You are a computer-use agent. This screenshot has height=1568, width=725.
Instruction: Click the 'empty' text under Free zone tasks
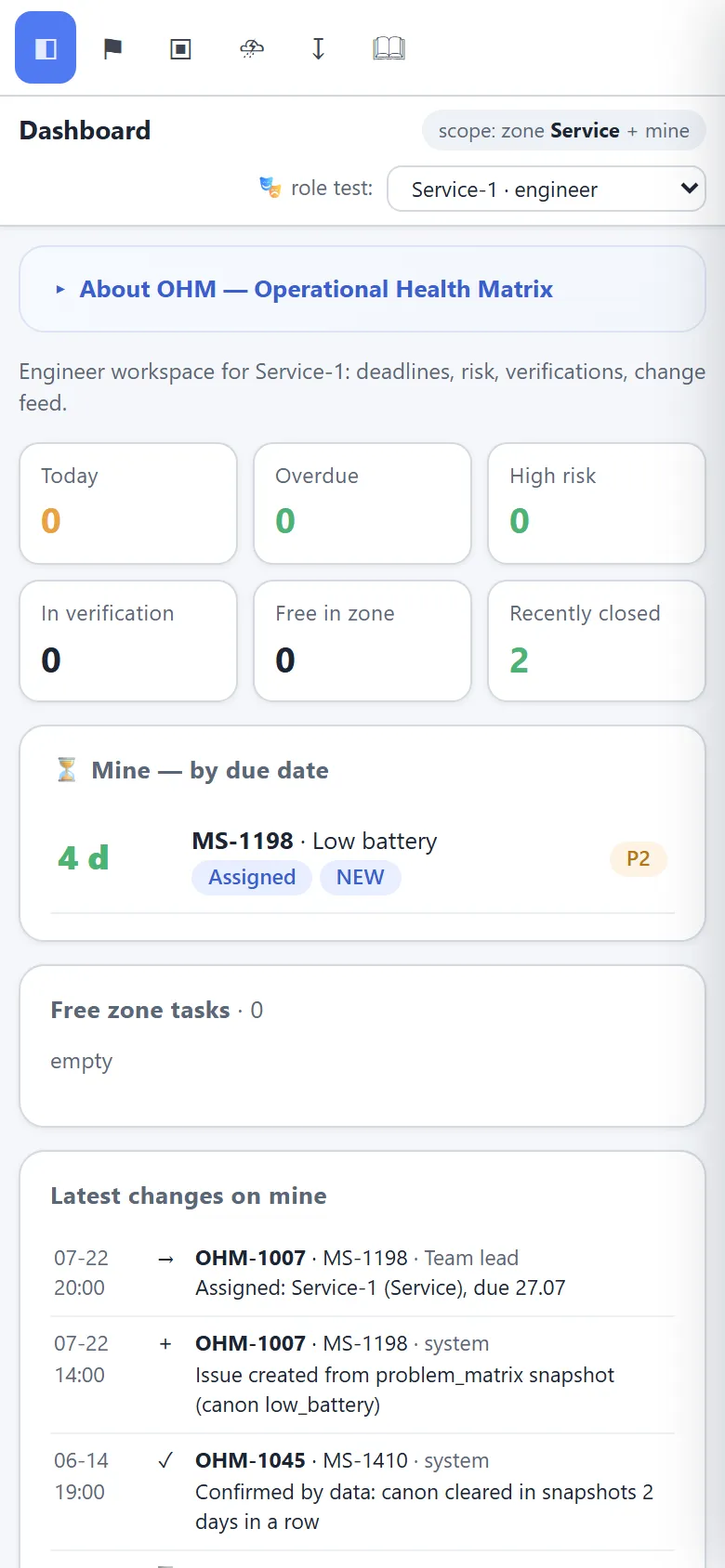(81, 1061)
